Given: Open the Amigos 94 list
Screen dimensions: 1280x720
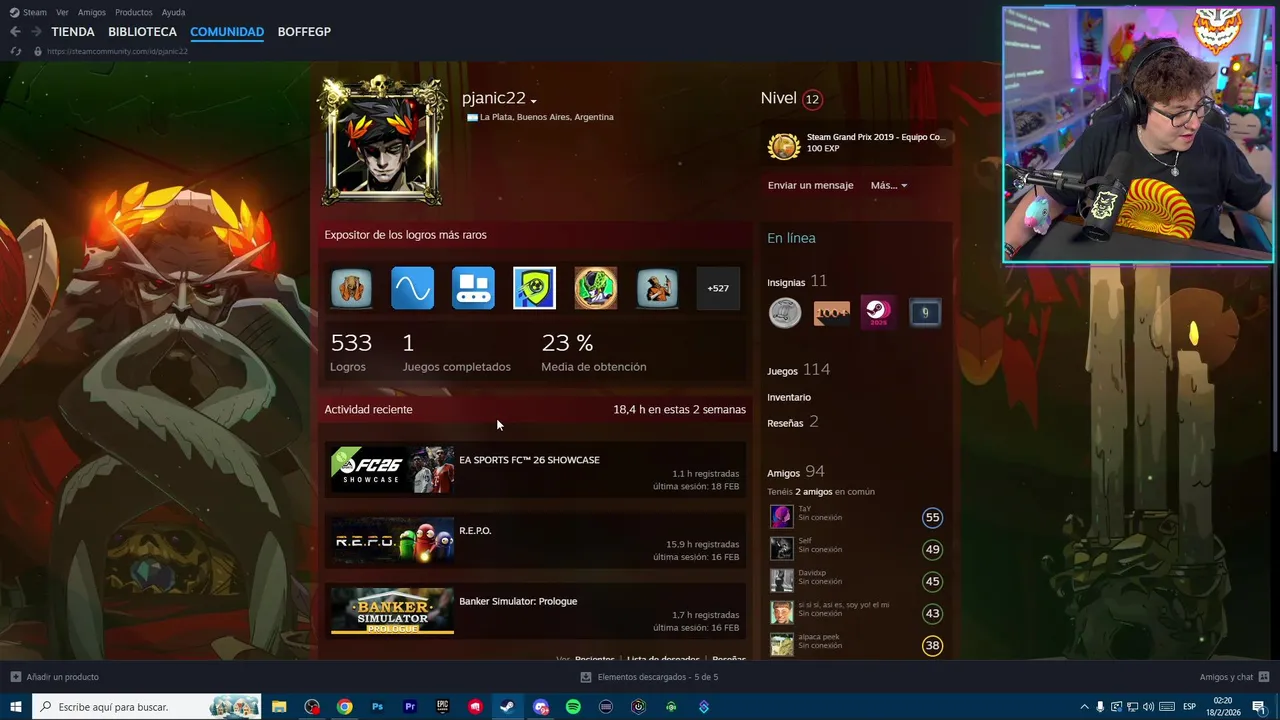Looking at the screenshot, I should tap(796, 472).
